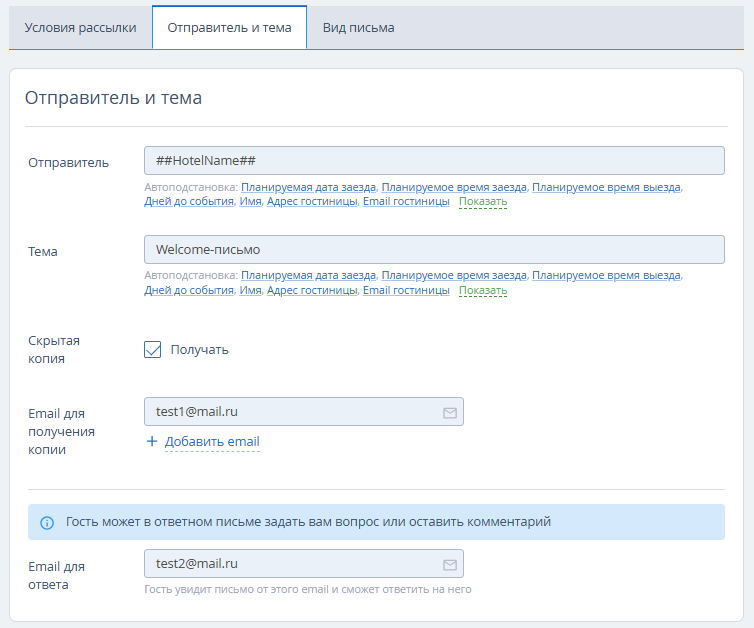Insert "Планируемое время выезда" under Отправитель
This screenshot has width=754, height=628.
(x=606, y=187)
